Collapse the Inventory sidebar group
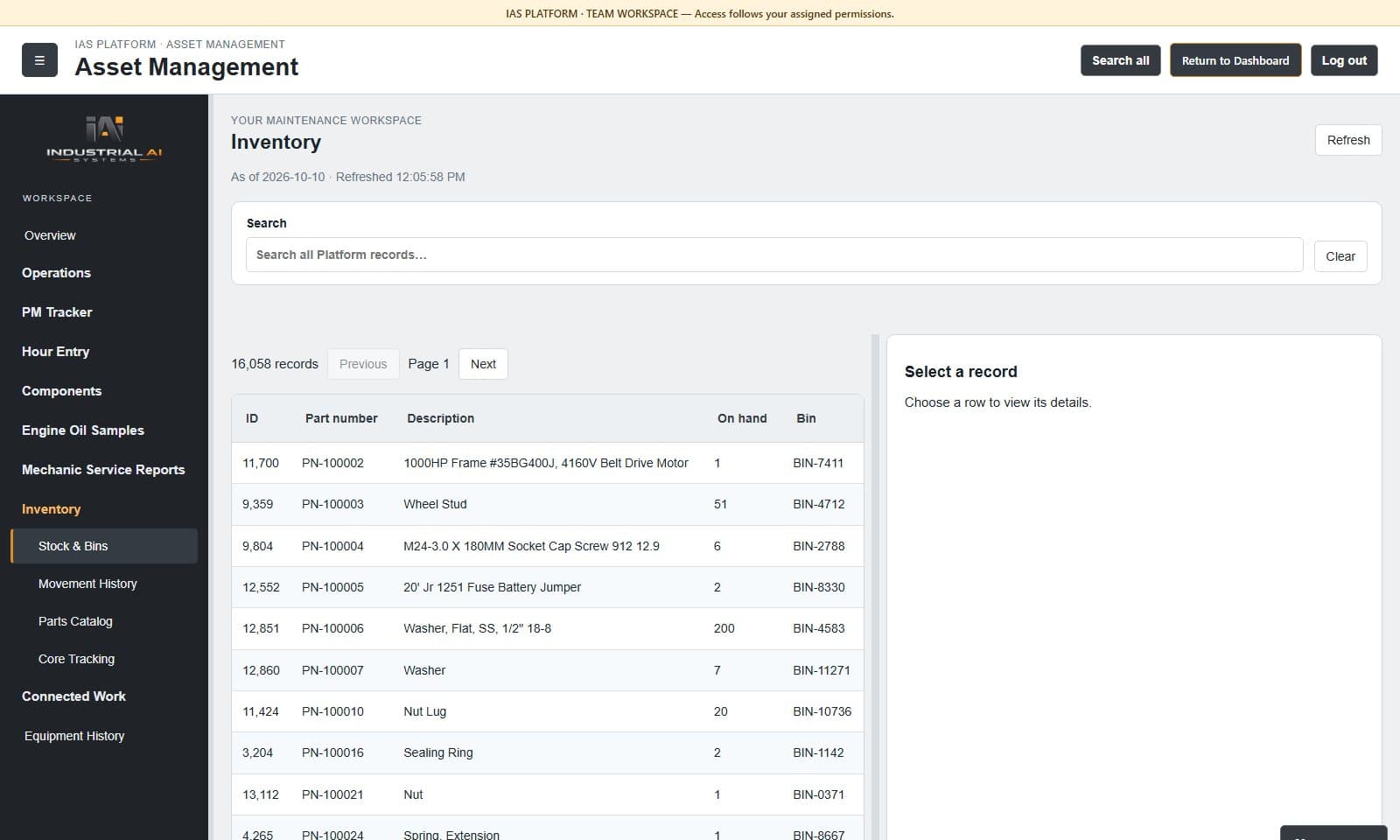 (51, 509)
